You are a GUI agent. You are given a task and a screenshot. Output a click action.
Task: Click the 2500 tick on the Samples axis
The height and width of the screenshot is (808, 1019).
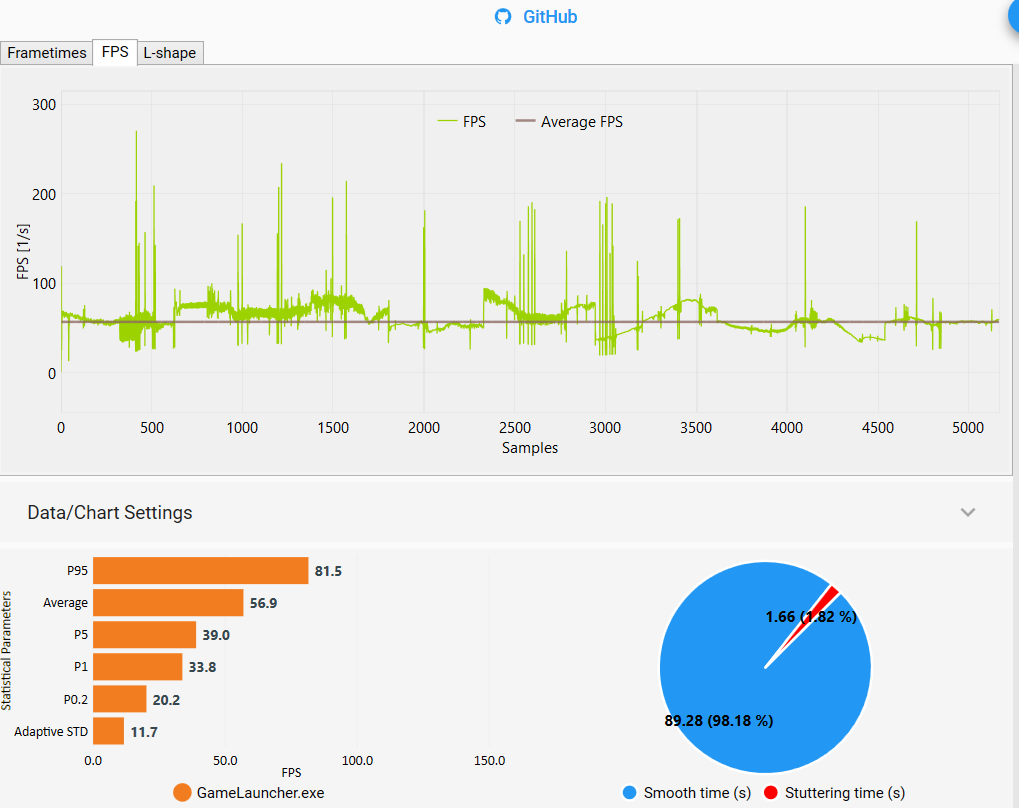515,428
